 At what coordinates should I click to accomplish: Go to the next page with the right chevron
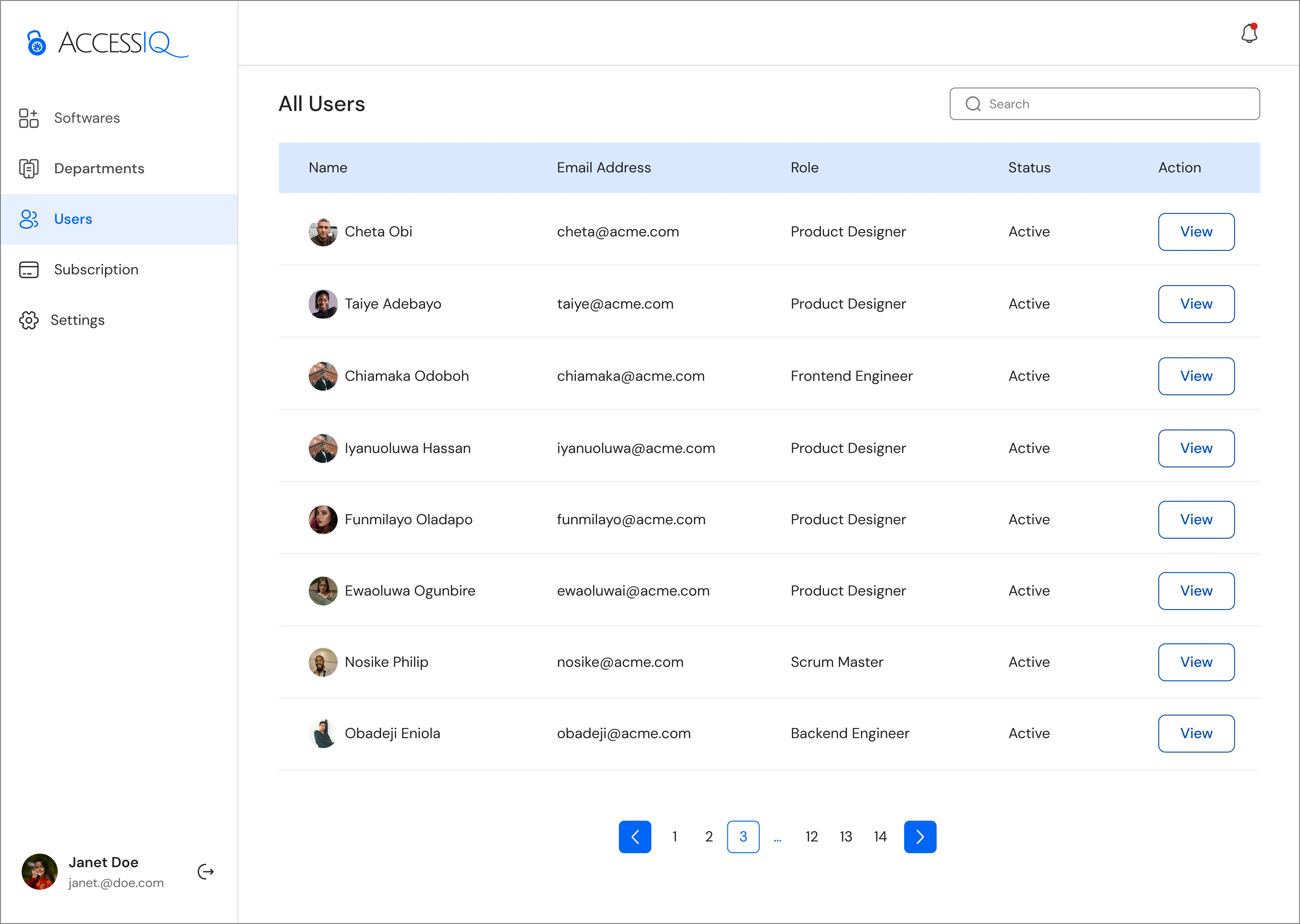[920, 836]
